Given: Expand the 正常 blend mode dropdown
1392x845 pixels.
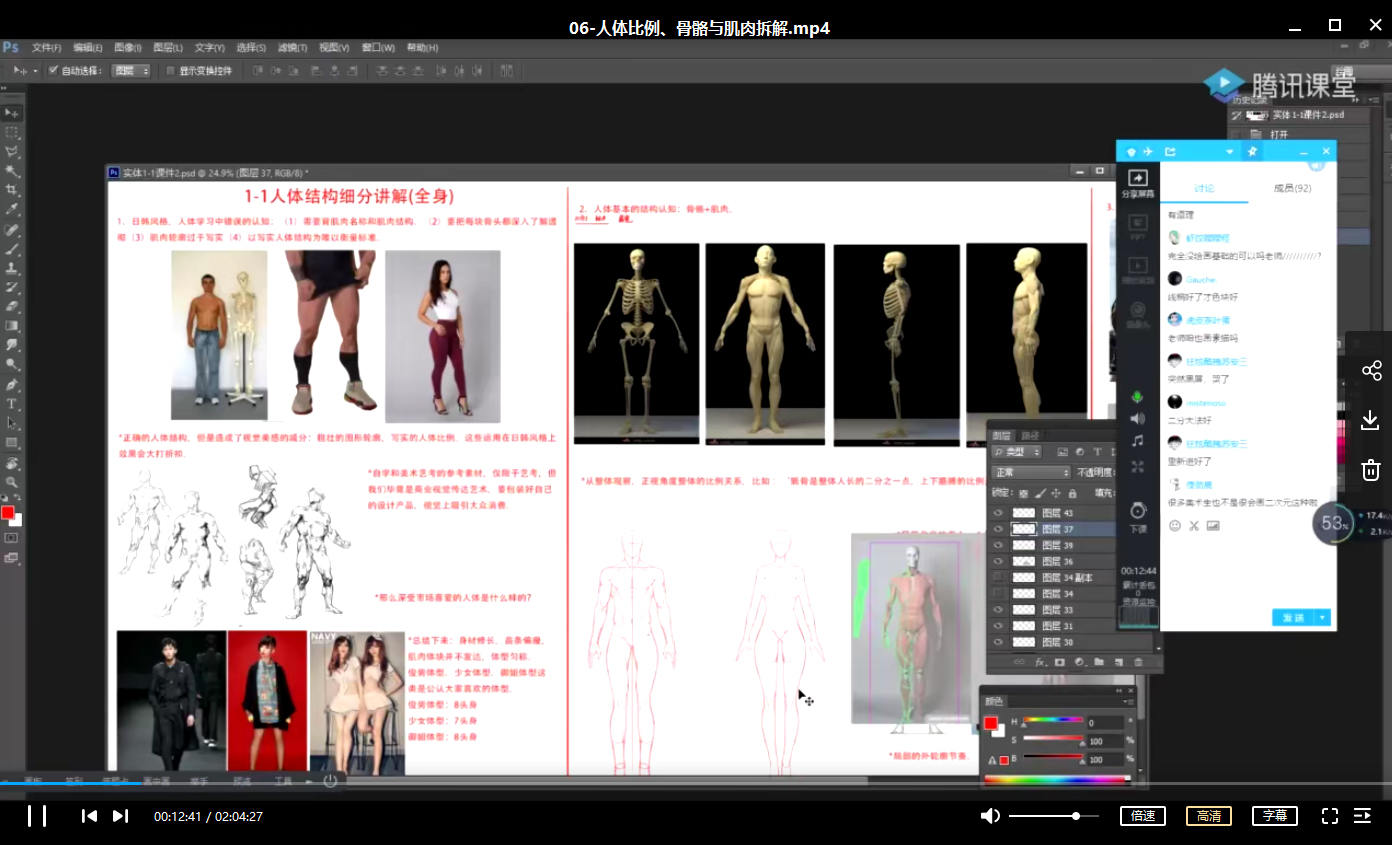Looking at the screenshot, I should click(x=1030, y=472).
